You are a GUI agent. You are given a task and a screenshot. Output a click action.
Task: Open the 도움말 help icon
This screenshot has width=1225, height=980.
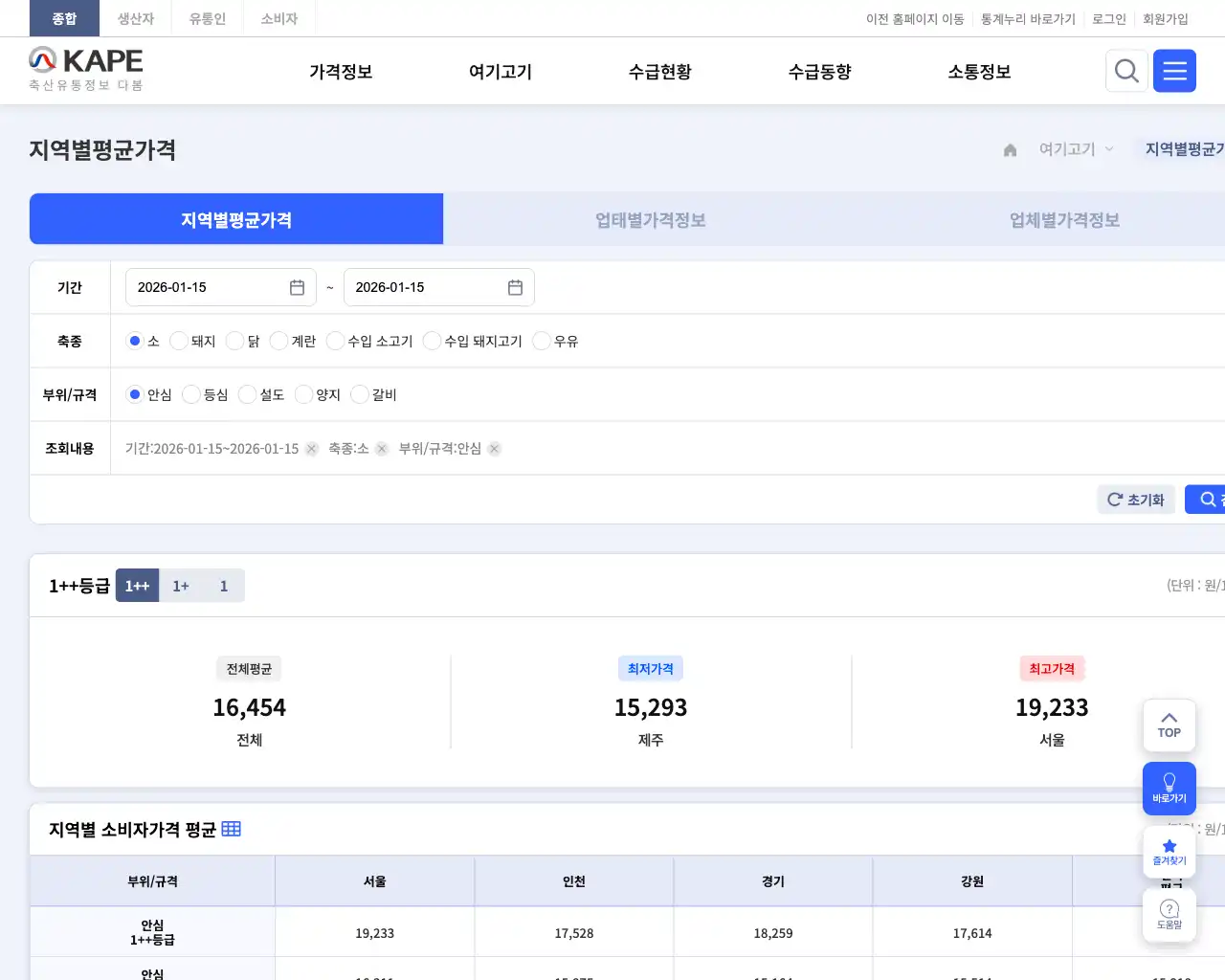pos(1169,913)
